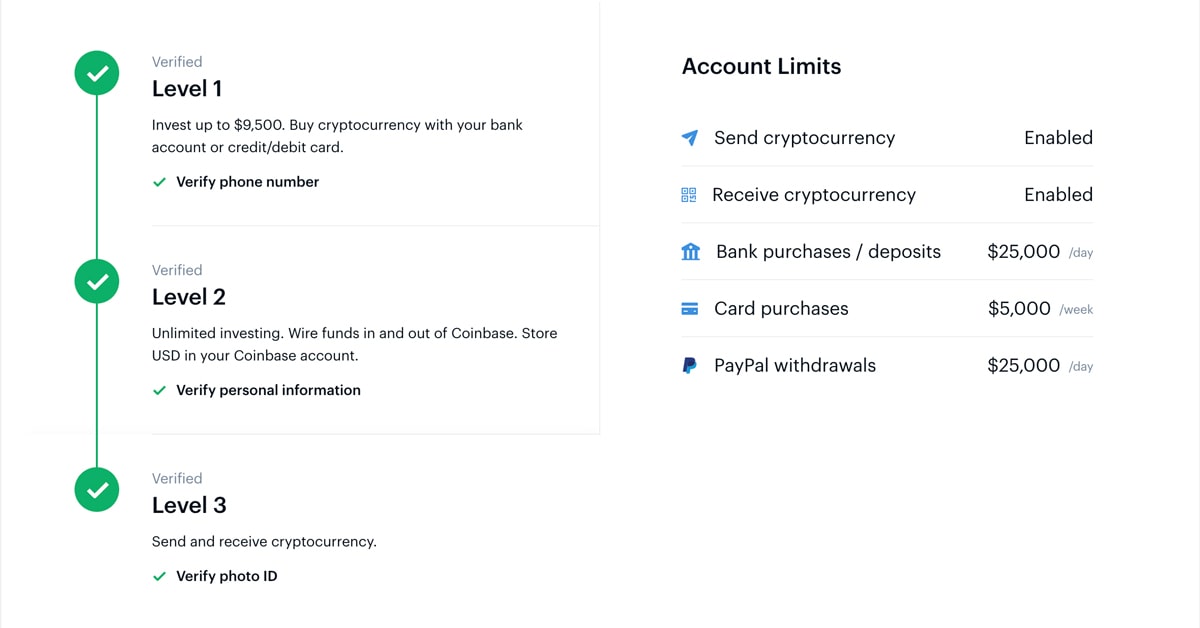The image size is (1200, 628).
Task: Click the Enabled status for Receive cryptocurrency
Action: click(x=1058, y=195)
